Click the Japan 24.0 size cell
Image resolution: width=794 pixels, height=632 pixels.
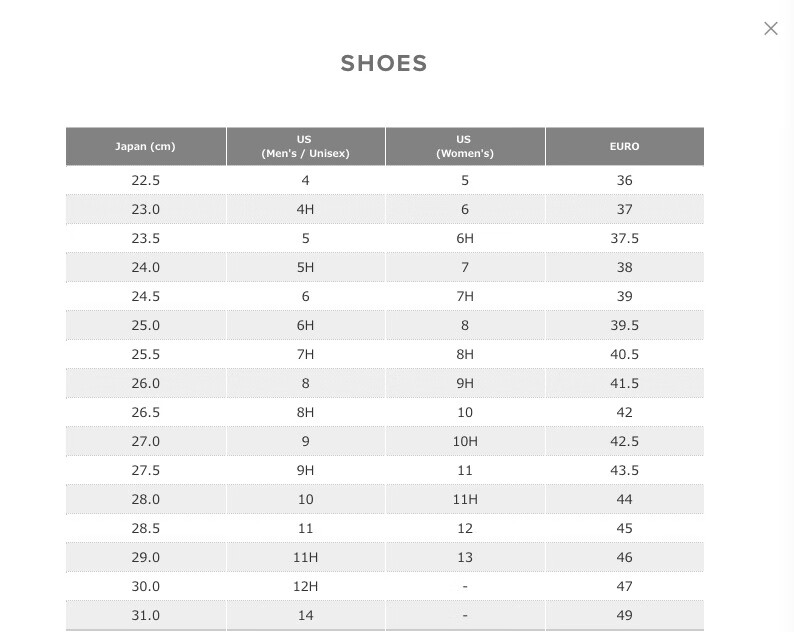click(145, 268)
